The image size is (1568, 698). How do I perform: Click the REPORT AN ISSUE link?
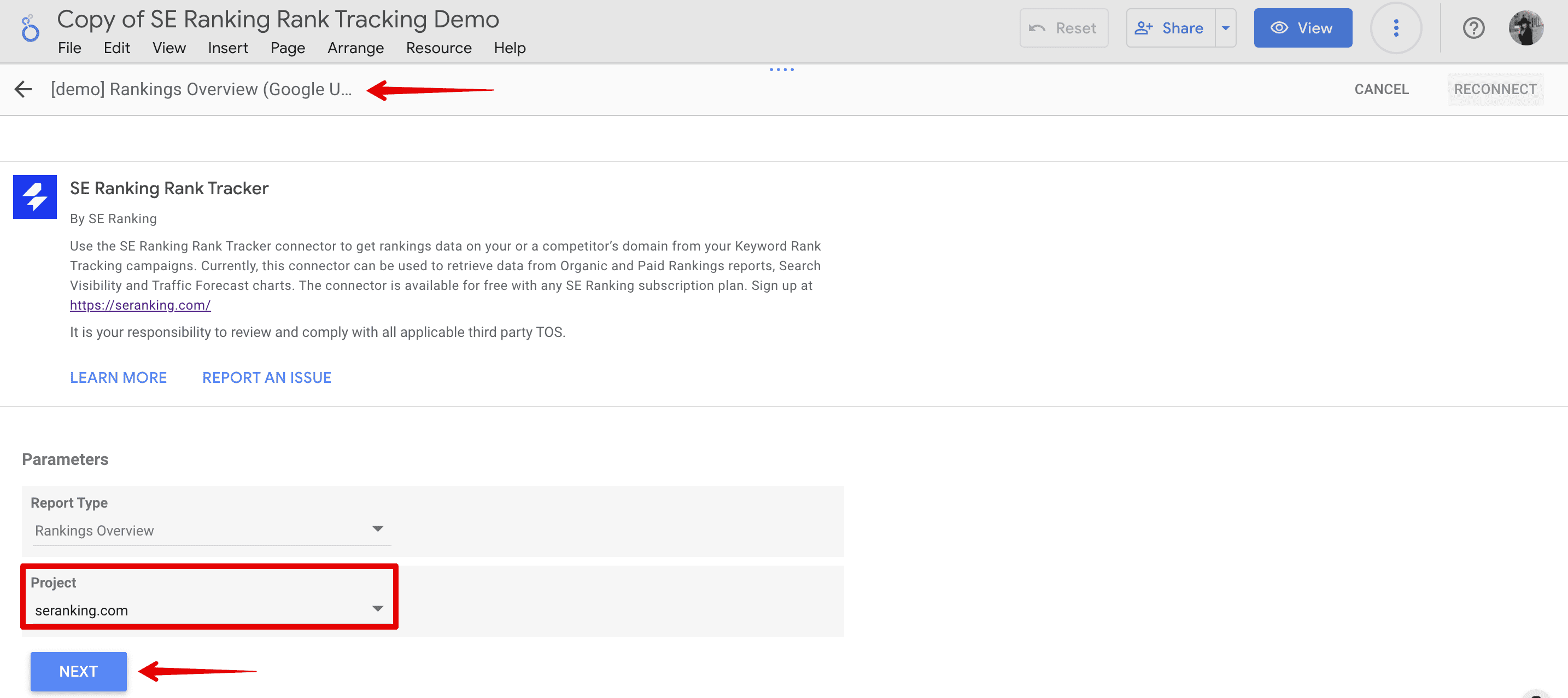[x=267, y=377]
